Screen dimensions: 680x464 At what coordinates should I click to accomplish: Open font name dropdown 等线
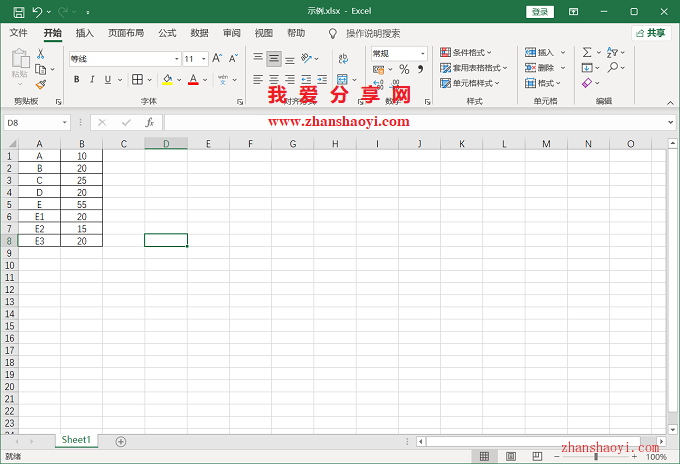[177, 59]
